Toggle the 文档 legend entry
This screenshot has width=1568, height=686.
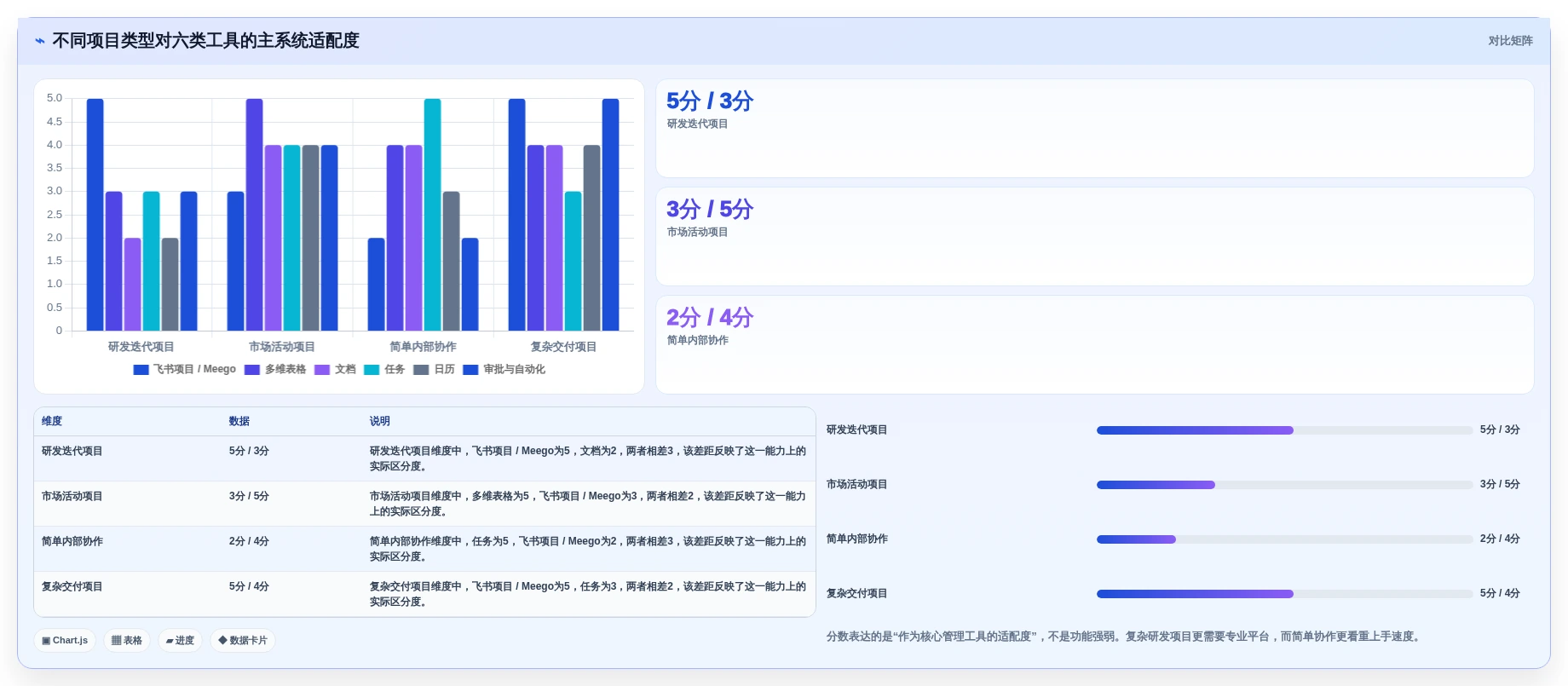(335, 369)
